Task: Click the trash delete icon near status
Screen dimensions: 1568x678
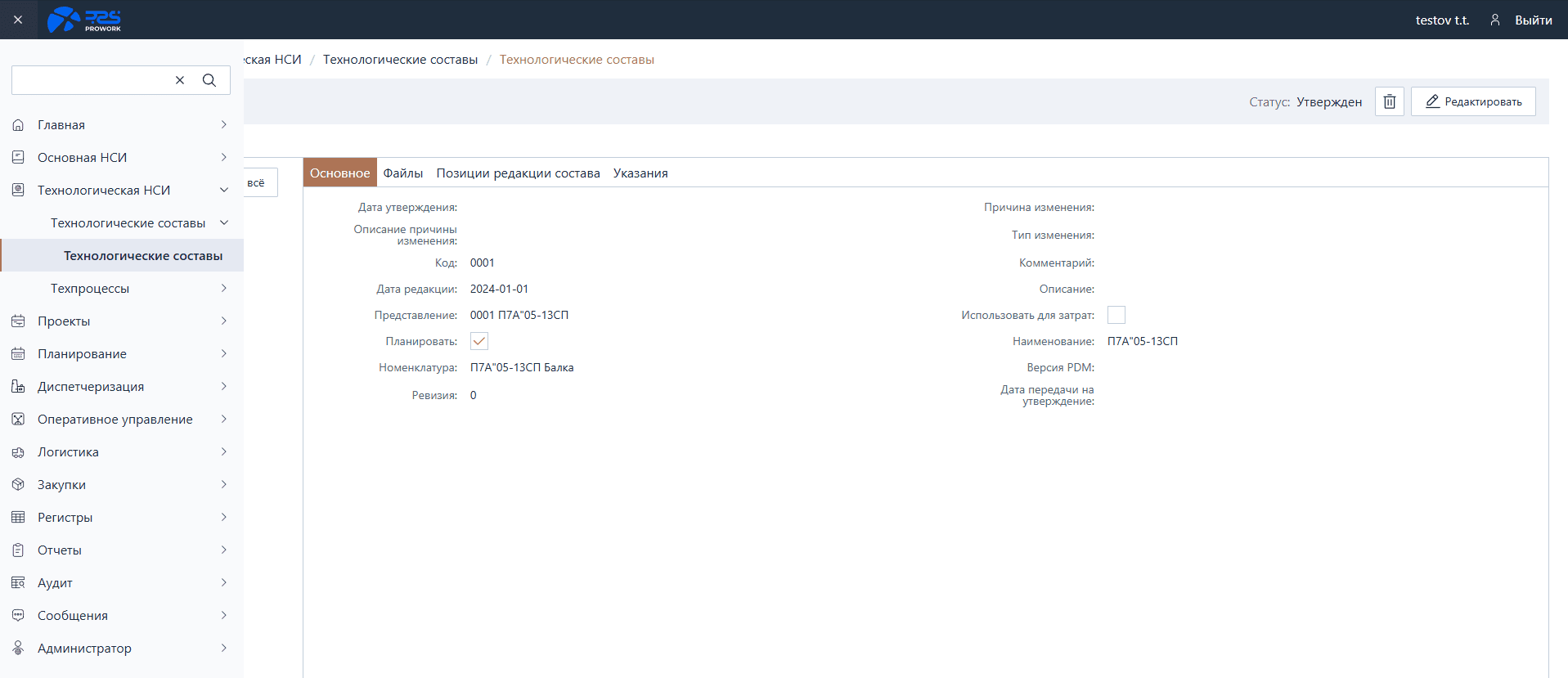Action: 1389,101
